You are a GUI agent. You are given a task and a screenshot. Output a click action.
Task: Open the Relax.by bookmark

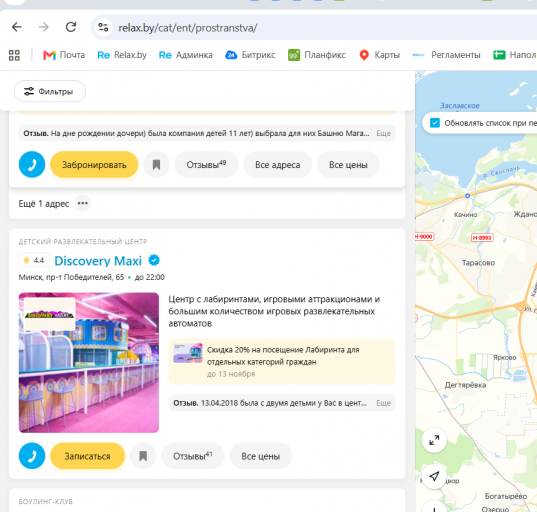tap(122, 55)
